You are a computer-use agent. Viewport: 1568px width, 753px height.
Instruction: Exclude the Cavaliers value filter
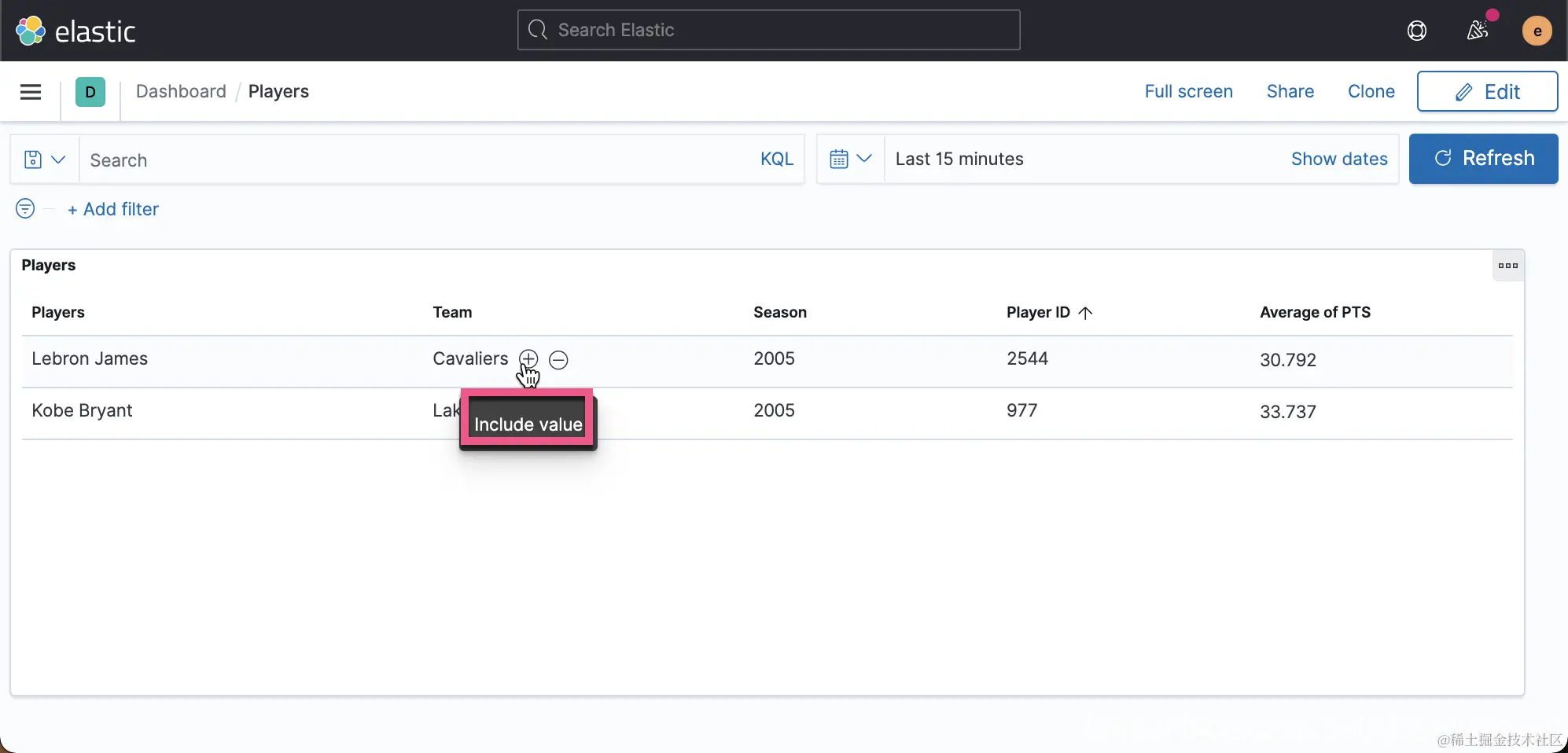[558, 360]
